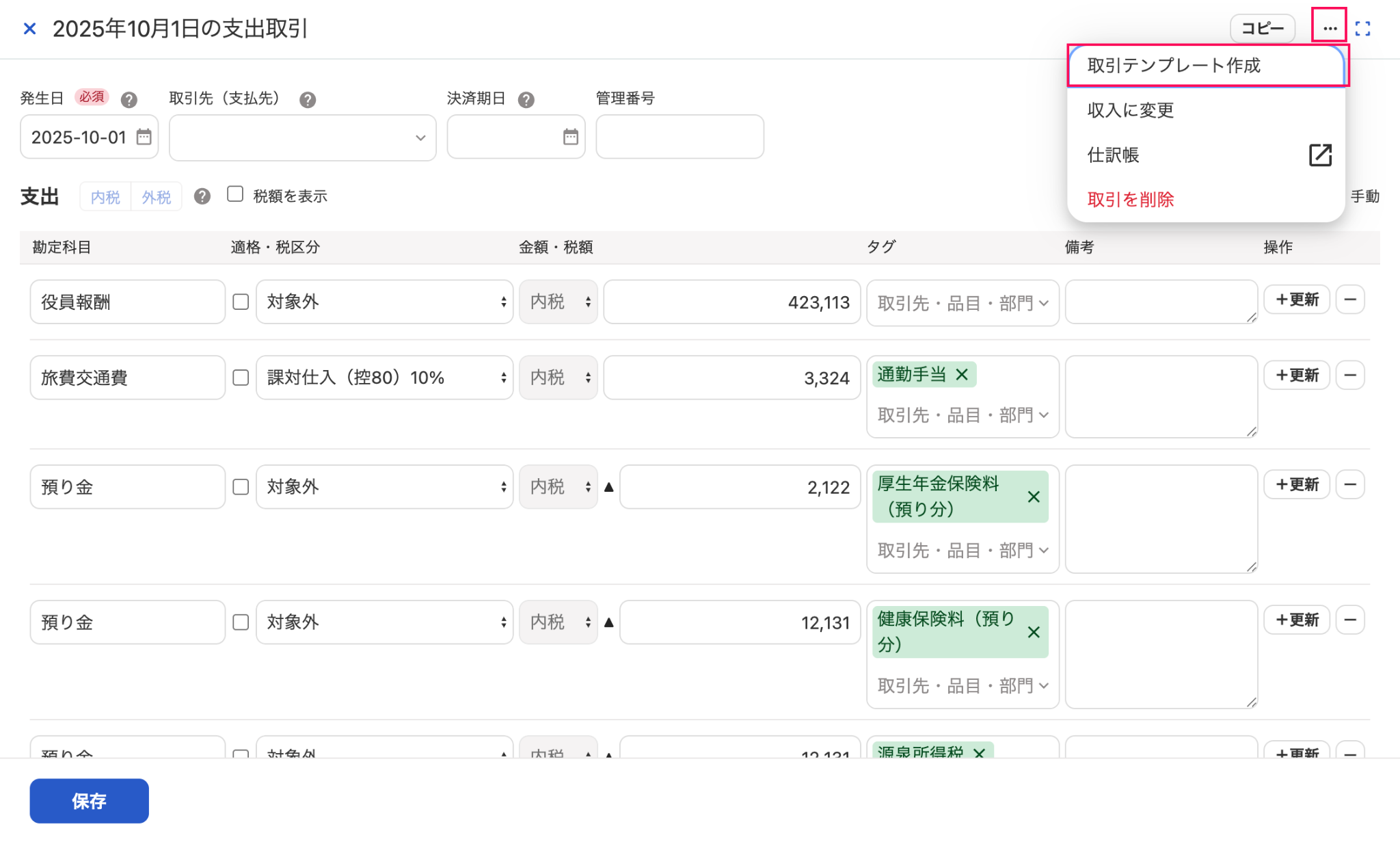Select 取引テンプレート作成 from the menu
The image size is (1400, 842).
1207,66
